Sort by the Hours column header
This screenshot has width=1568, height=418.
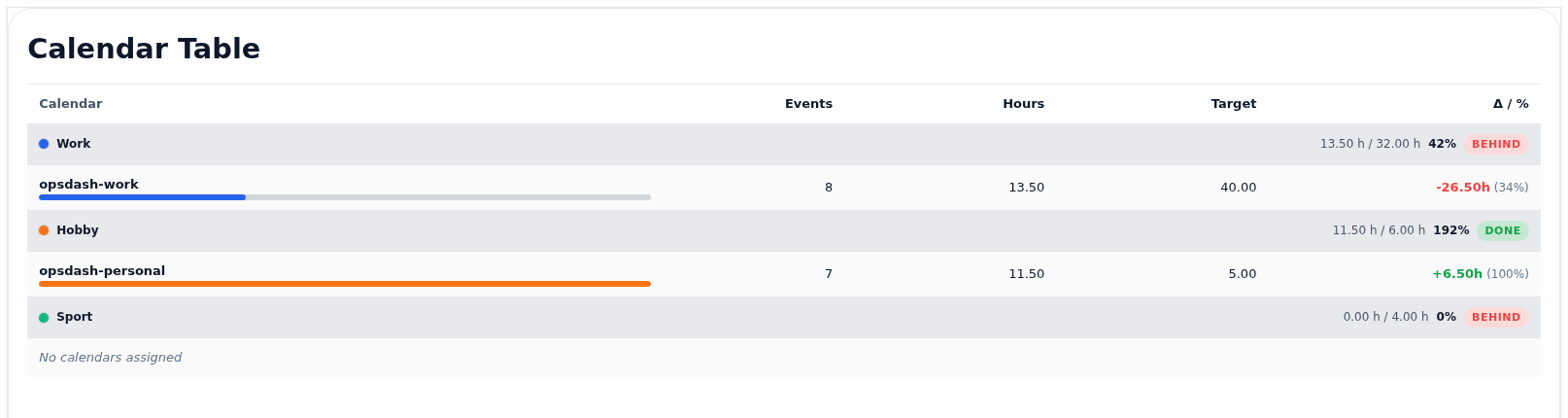[1023, 104]
